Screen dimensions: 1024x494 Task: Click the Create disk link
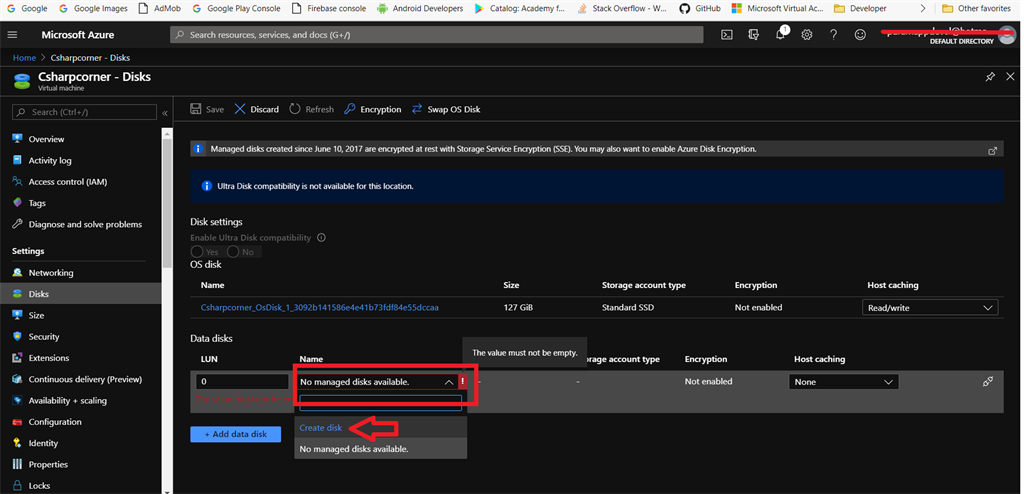coord(321,428)
